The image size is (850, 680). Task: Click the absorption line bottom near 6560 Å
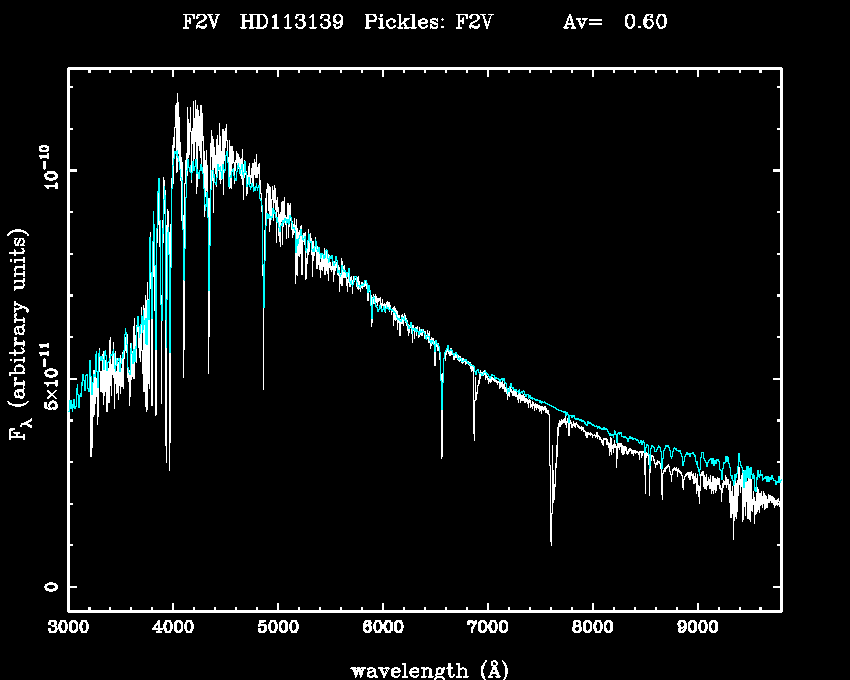coord(442,455)
